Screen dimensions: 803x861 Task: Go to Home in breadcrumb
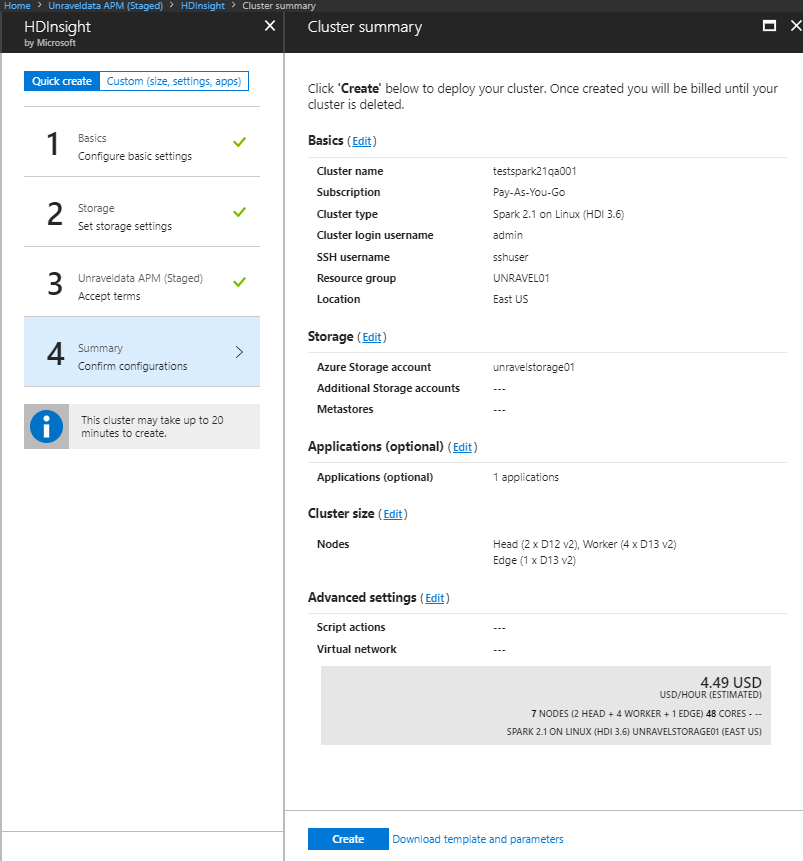click(x=17, y=5)
